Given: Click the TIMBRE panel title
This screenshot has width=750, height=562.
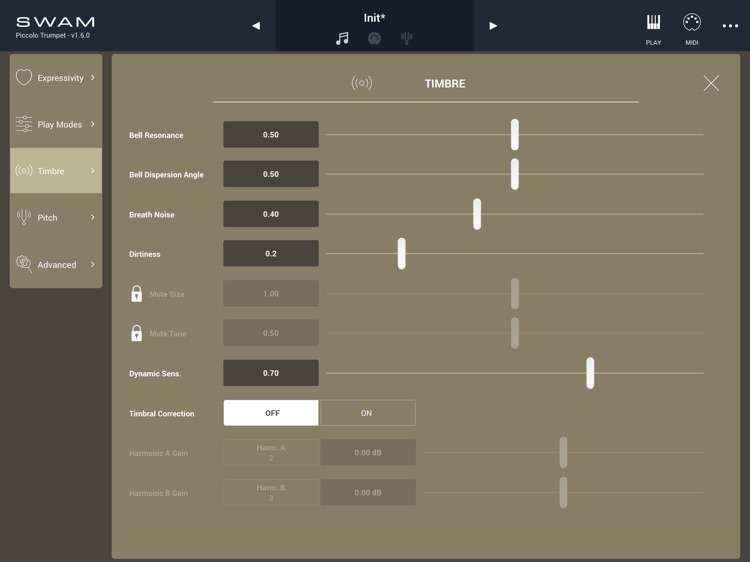Looking at the screenshot, I should [445, 84].
